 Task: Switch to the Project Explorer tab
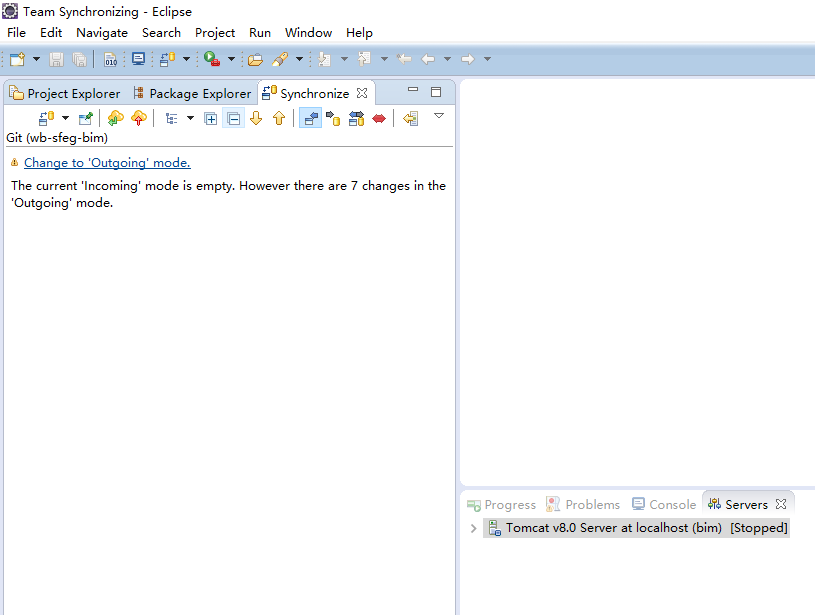tap(65, 94)
